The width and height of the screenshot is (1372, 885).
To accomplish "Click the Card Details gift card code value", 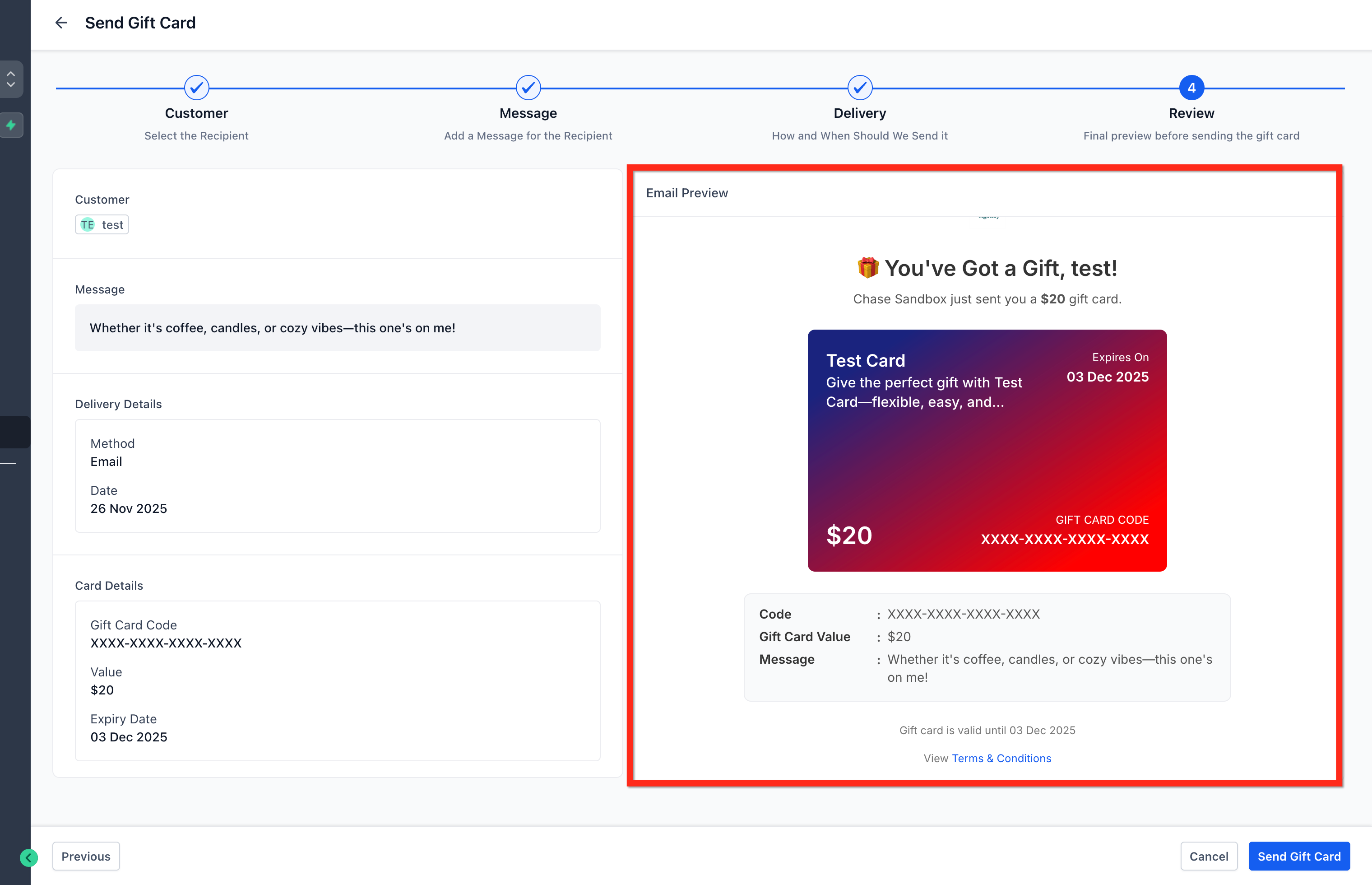I will (x=166, y=643).
